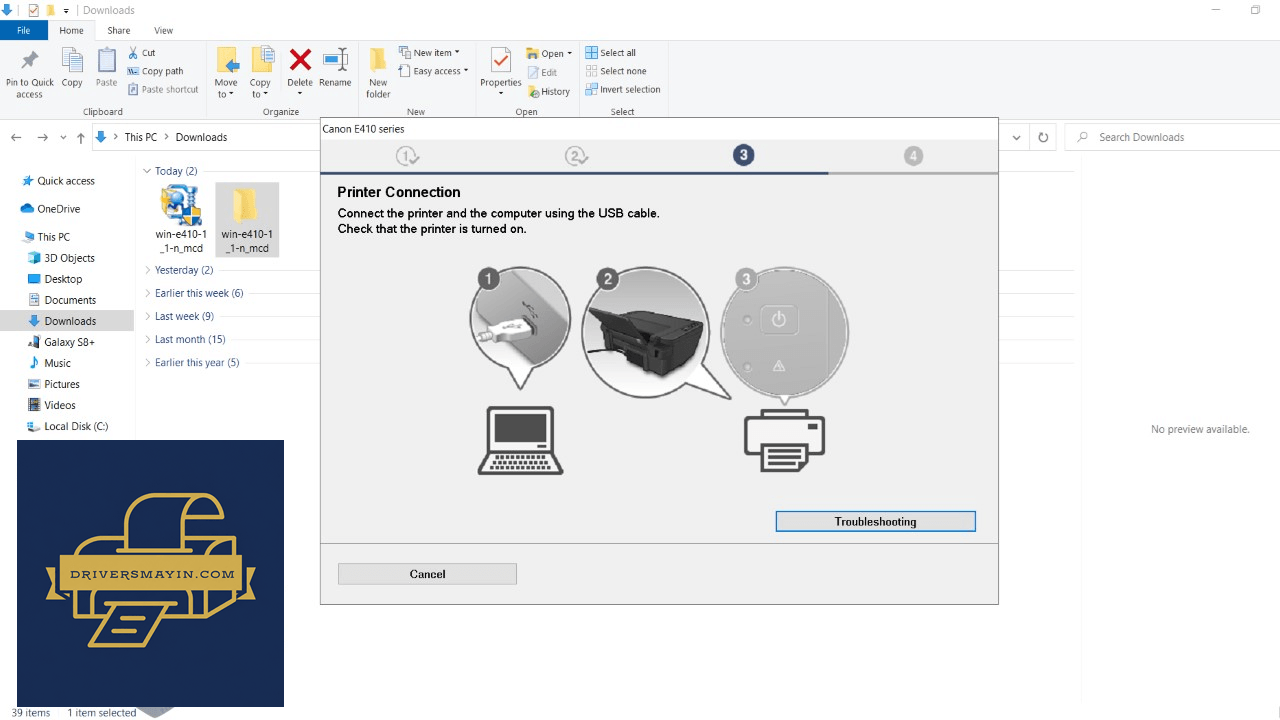
Task: Expand Earlier this week (6) group
Action: pyautogui.click(x=147, y=293)
